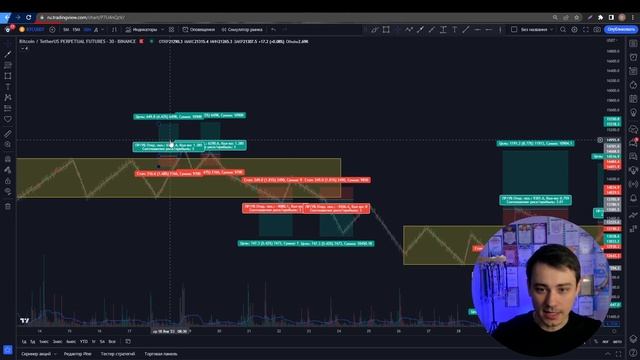Activate the zoom-in tool in the left sidebar
Screen dimensions: 640x360
pyautogui.click(x=8, y=144)
